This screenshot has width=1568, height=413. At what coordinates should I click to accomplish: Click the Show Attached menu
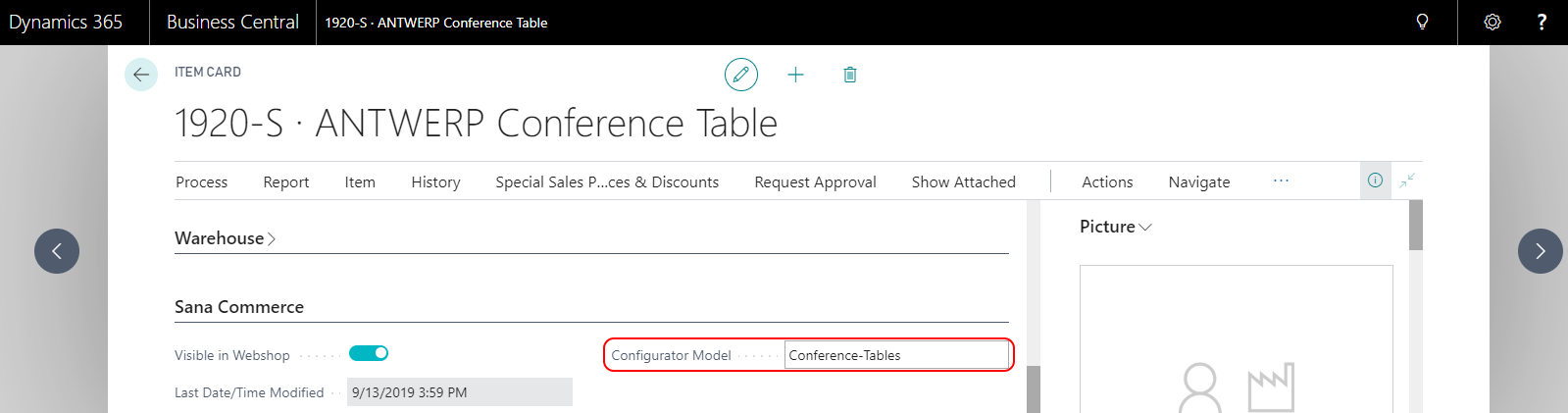pos(964,182)
